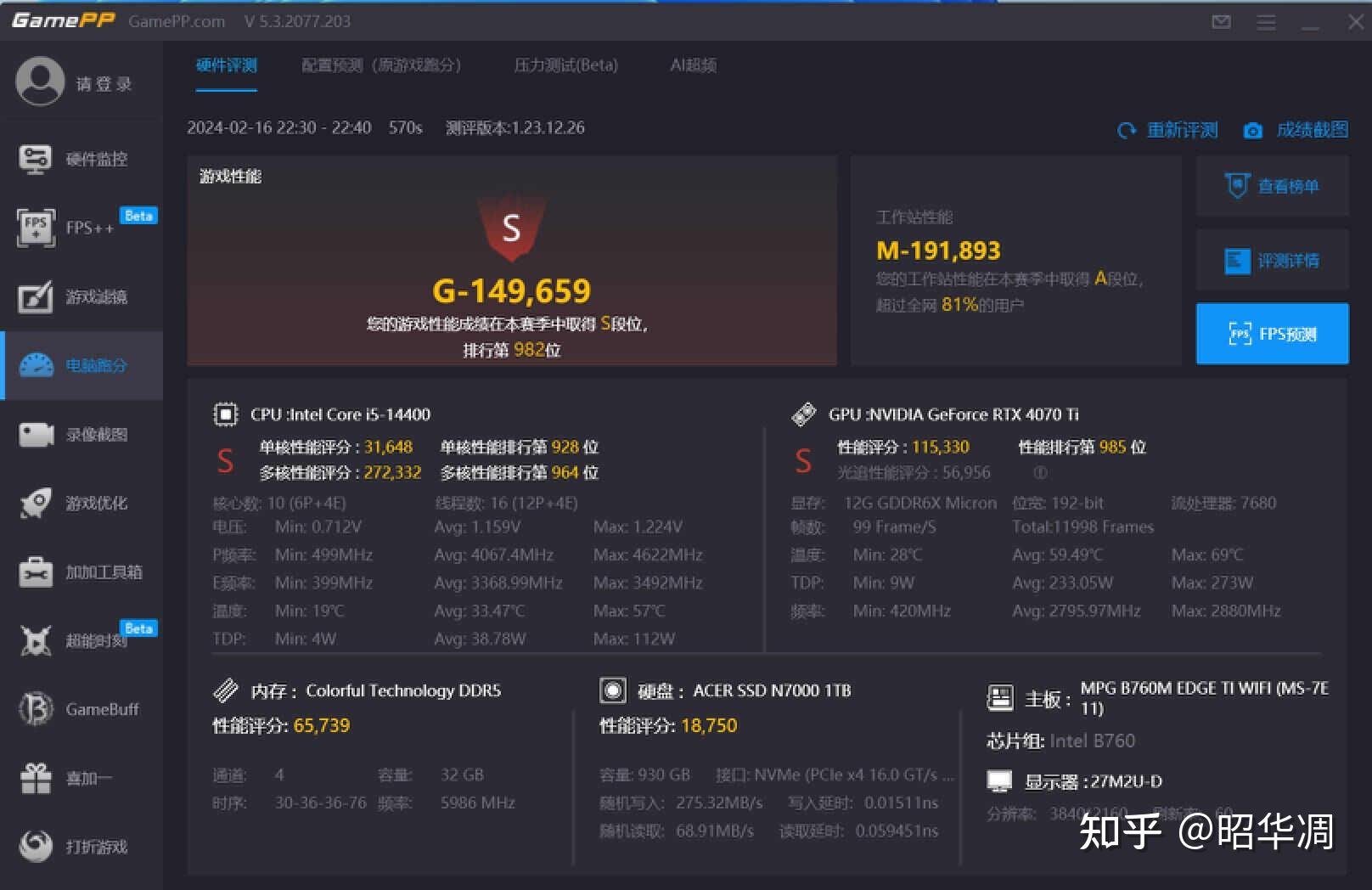This screenshot has height=890, width=1372.
Task: Click the 请登录 login link
Action: click(104, 83)
